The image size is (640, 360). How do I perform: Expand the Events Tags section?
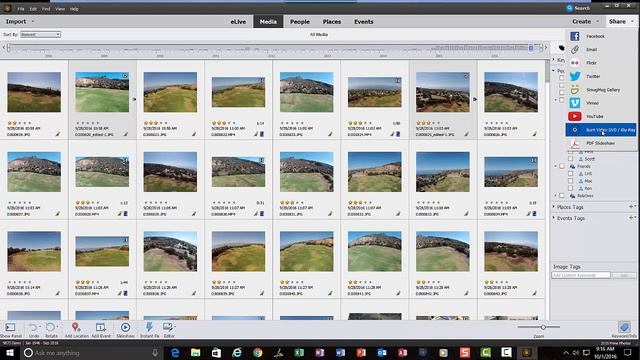coord(554,218)
